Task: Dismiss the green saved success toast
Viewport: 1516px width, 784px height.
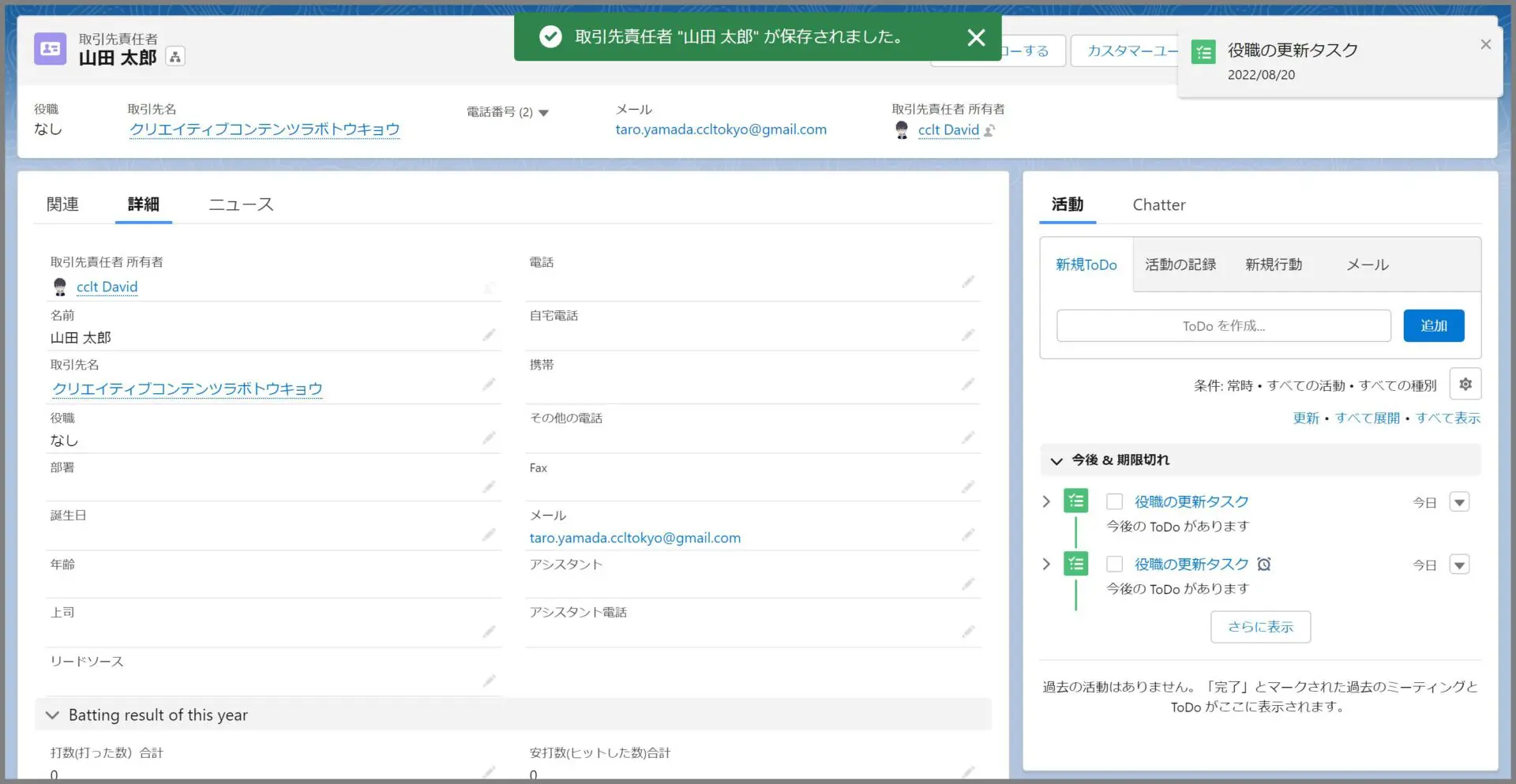Action: pyautogui.click(x=976, y=37)
